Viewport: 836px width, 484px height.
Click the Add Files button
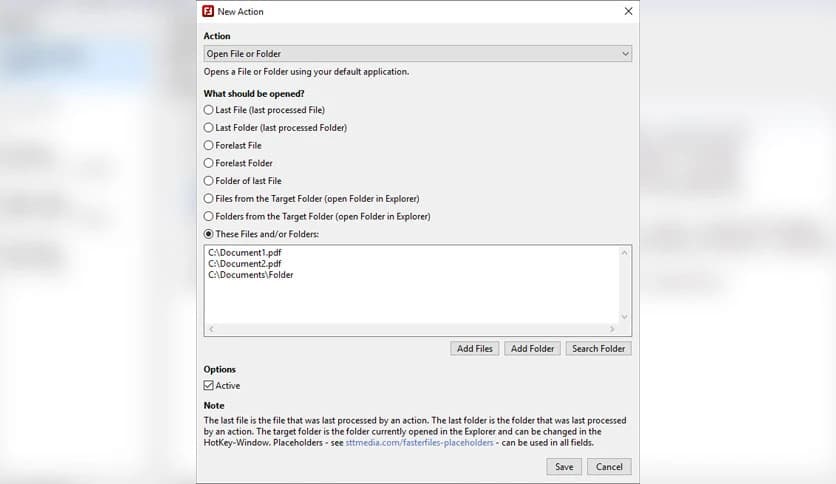click(475, 349)
